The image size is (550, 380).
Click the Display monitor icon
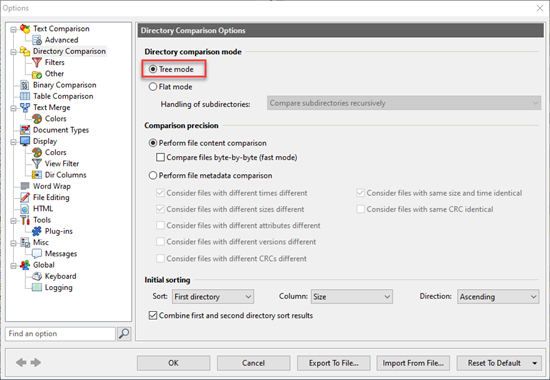coord(25,141)
